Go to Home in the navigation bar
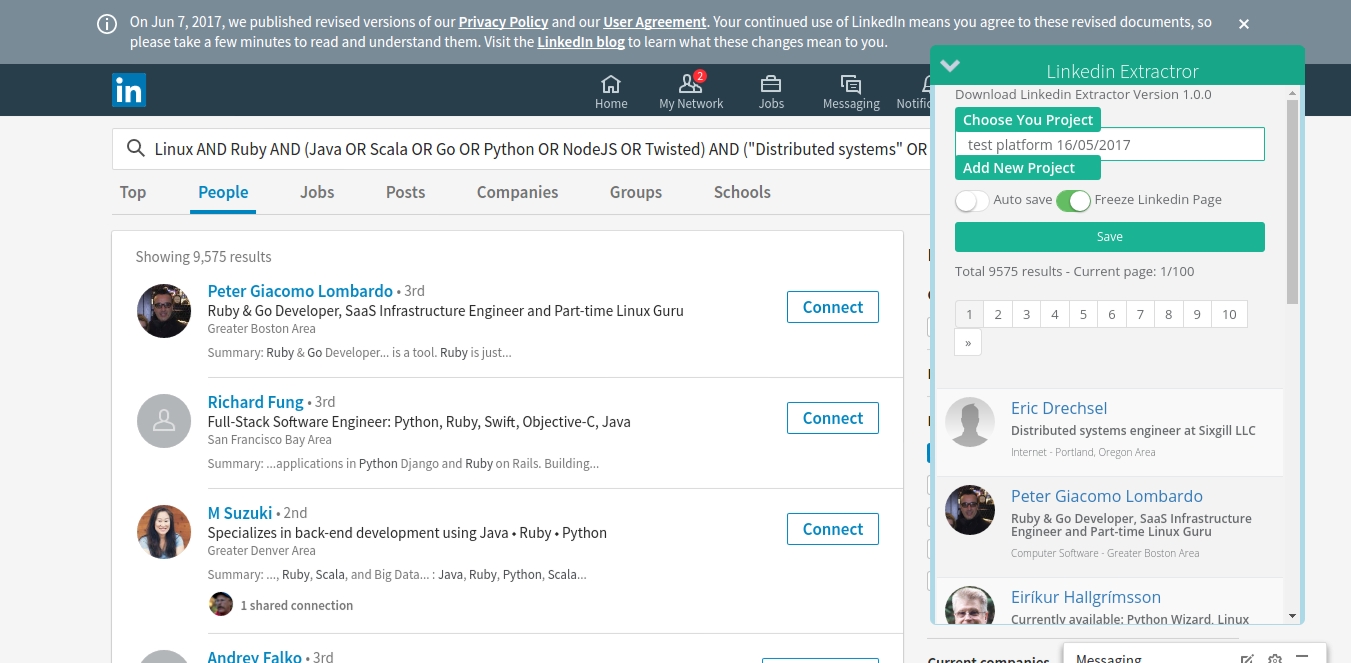The image size is (1351, 663). click(x=611, y=91)
